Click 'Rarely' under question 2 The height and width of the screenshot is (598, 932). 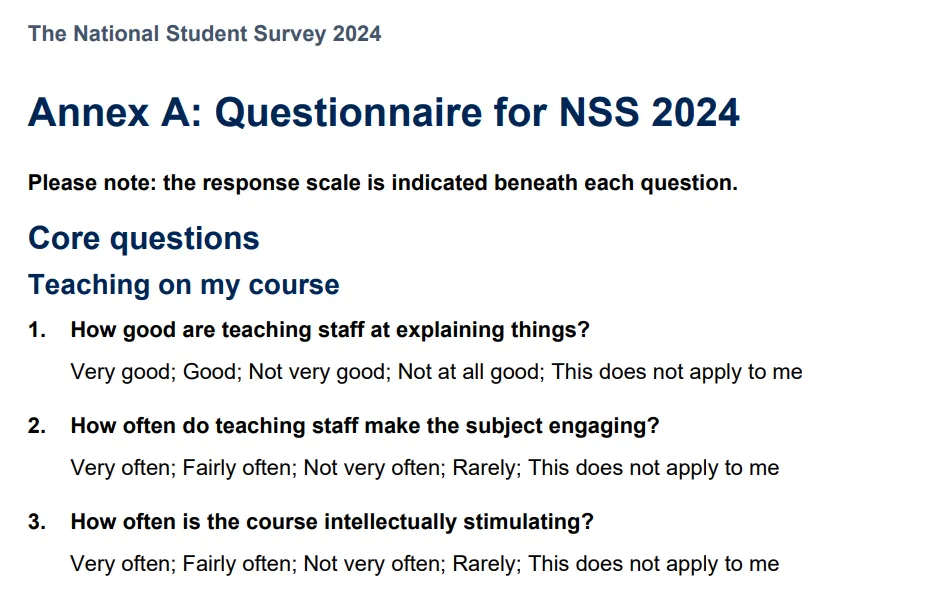click(x=486, y=468)
